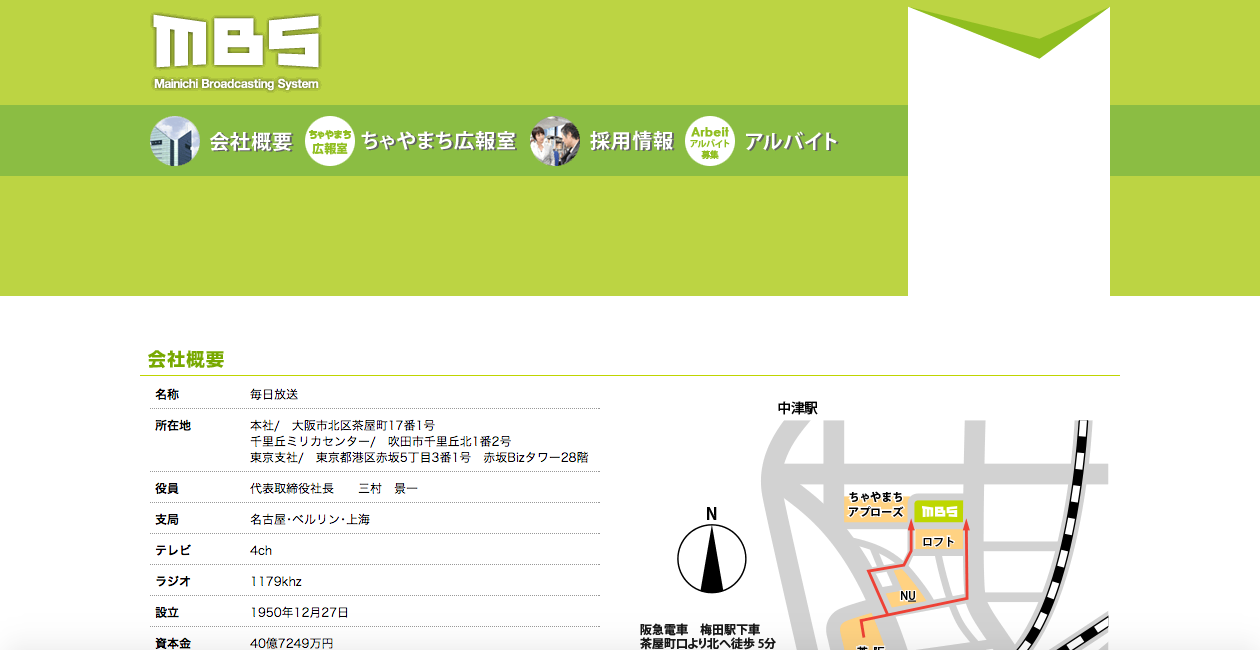The image size is (1260, 650).
Task: Click the Mainichi Broadcasting System tagline
Action: pyautogui.click(x=236, y=84)
